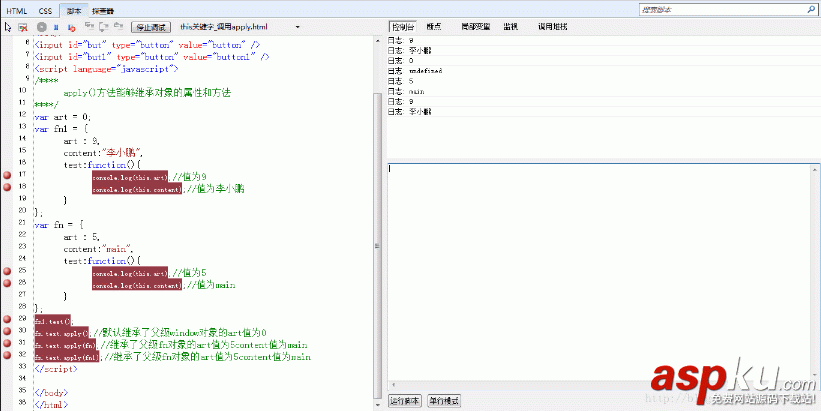Click the code pane vertical scrollbar
Viewport: 821px width, 411px height.
[378, 246]
